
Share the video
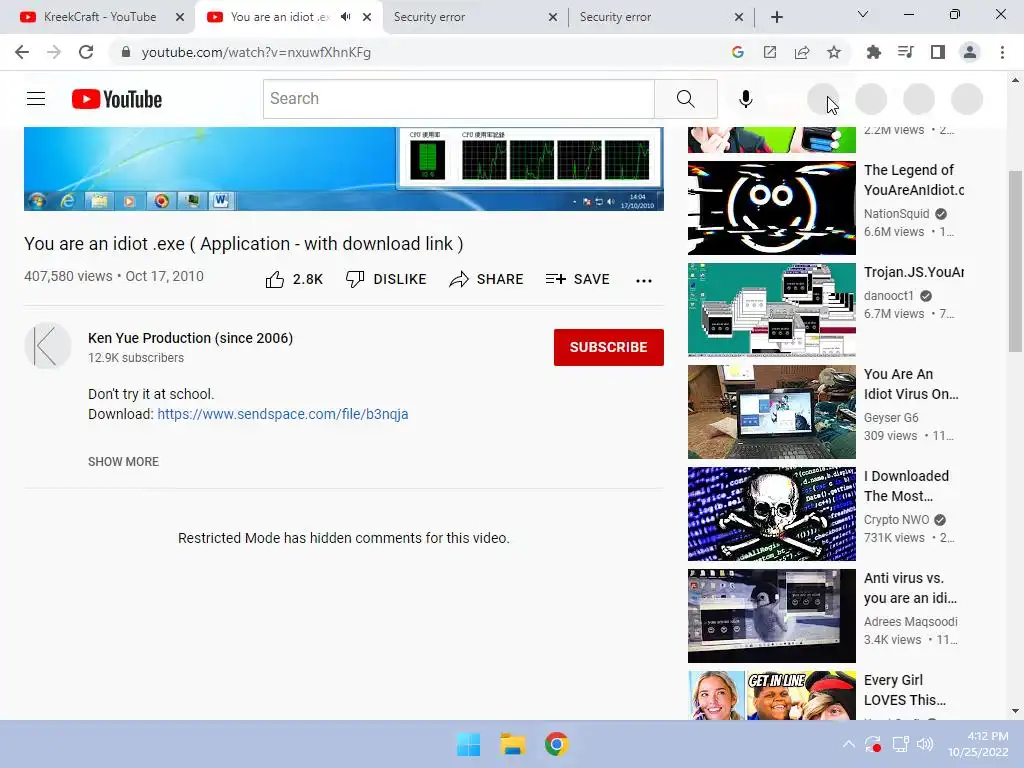tap(487, 280)
